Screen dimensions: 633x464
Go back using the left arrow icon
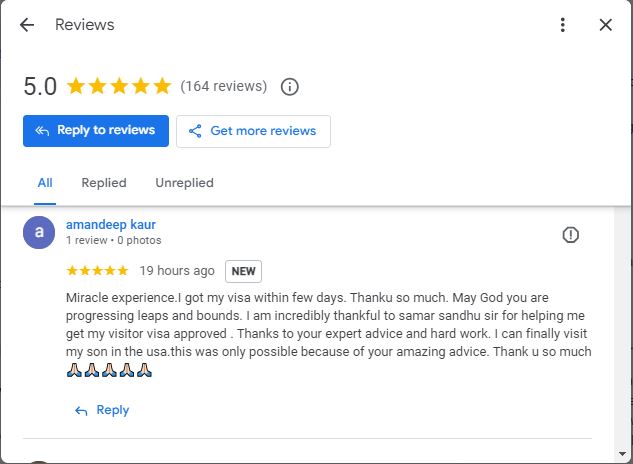[x=27, y=25]
